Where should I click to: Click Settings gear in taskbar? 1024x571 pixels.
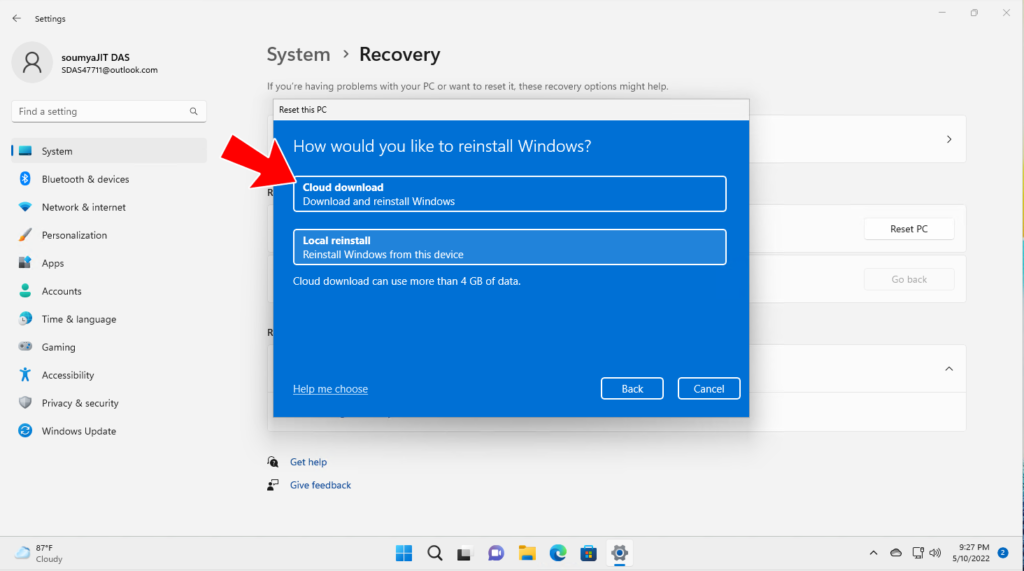point(619,553)
